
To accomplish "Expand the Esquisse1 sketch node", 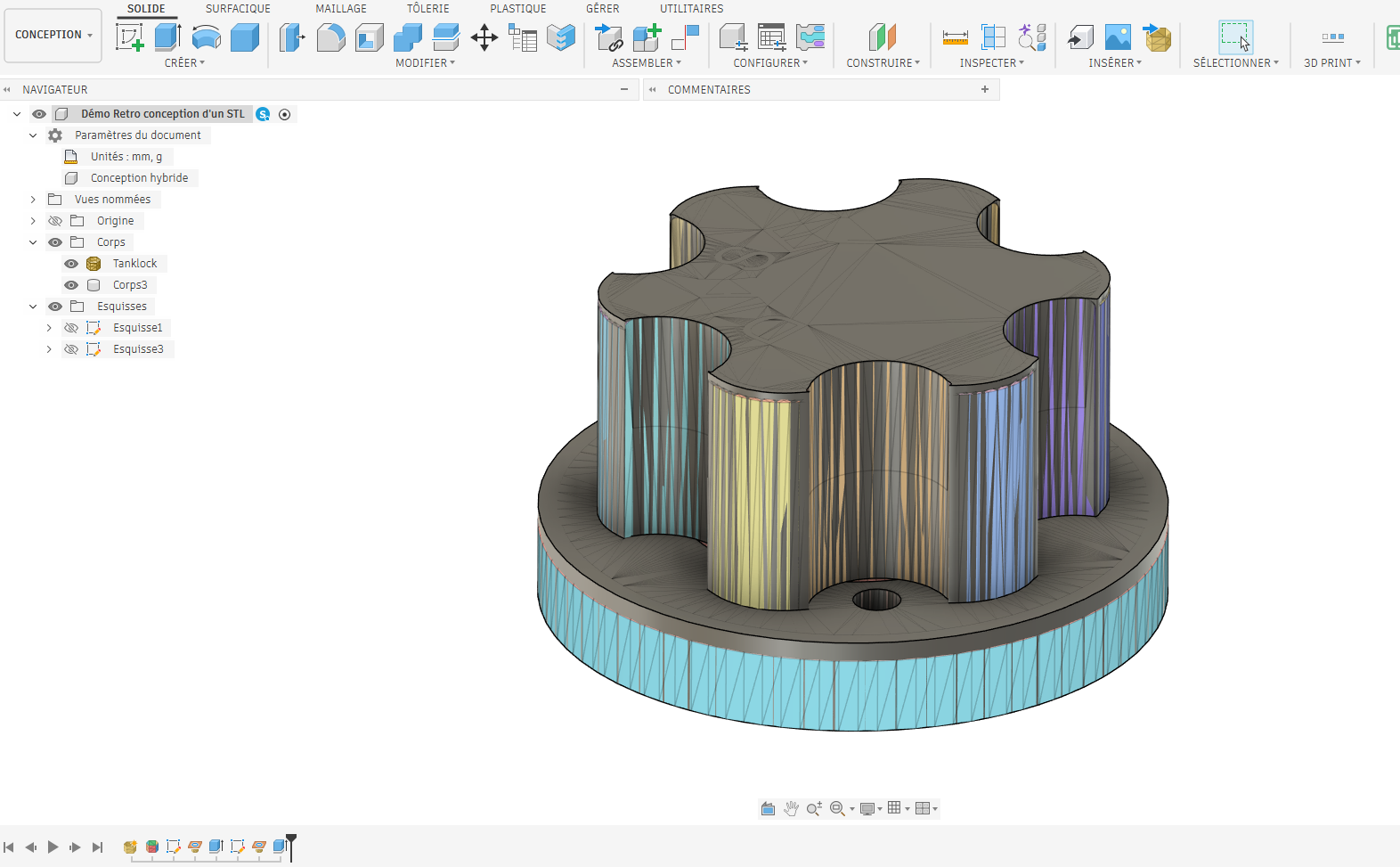I will (x=49, y=328).
